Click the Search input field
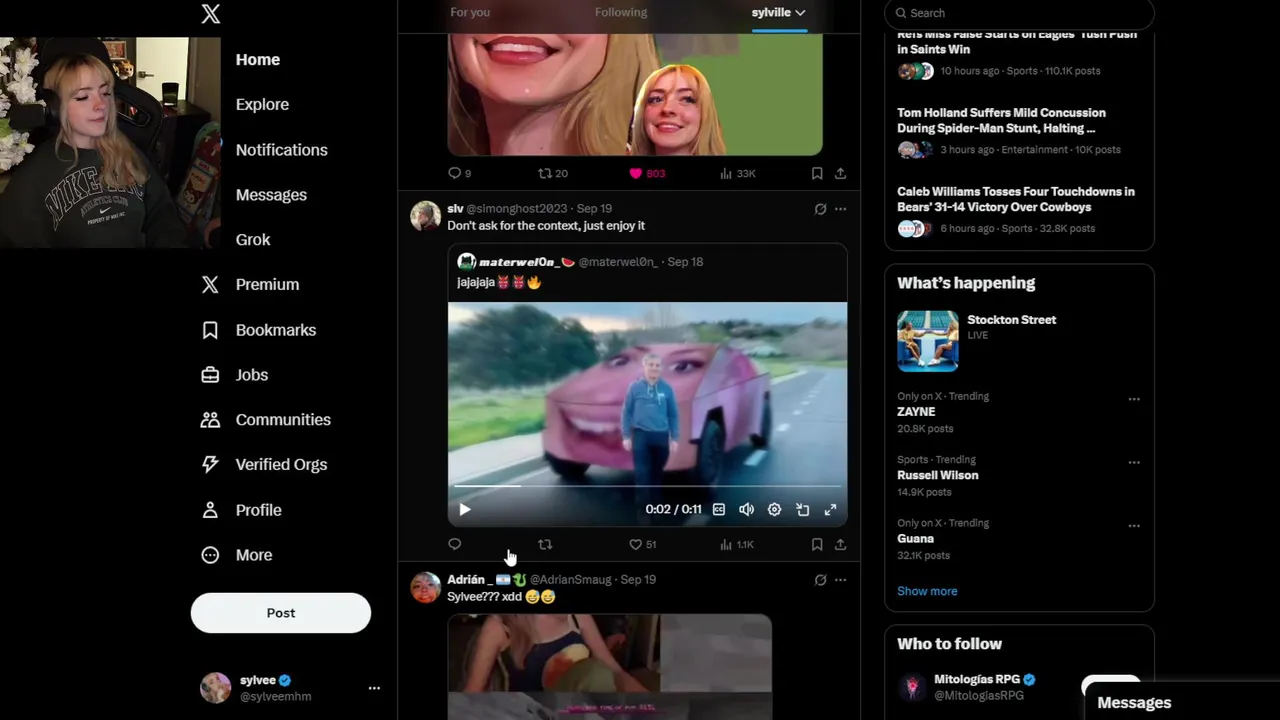The height and width of the screenshot is (720, 1280). tap(1019, 13)
